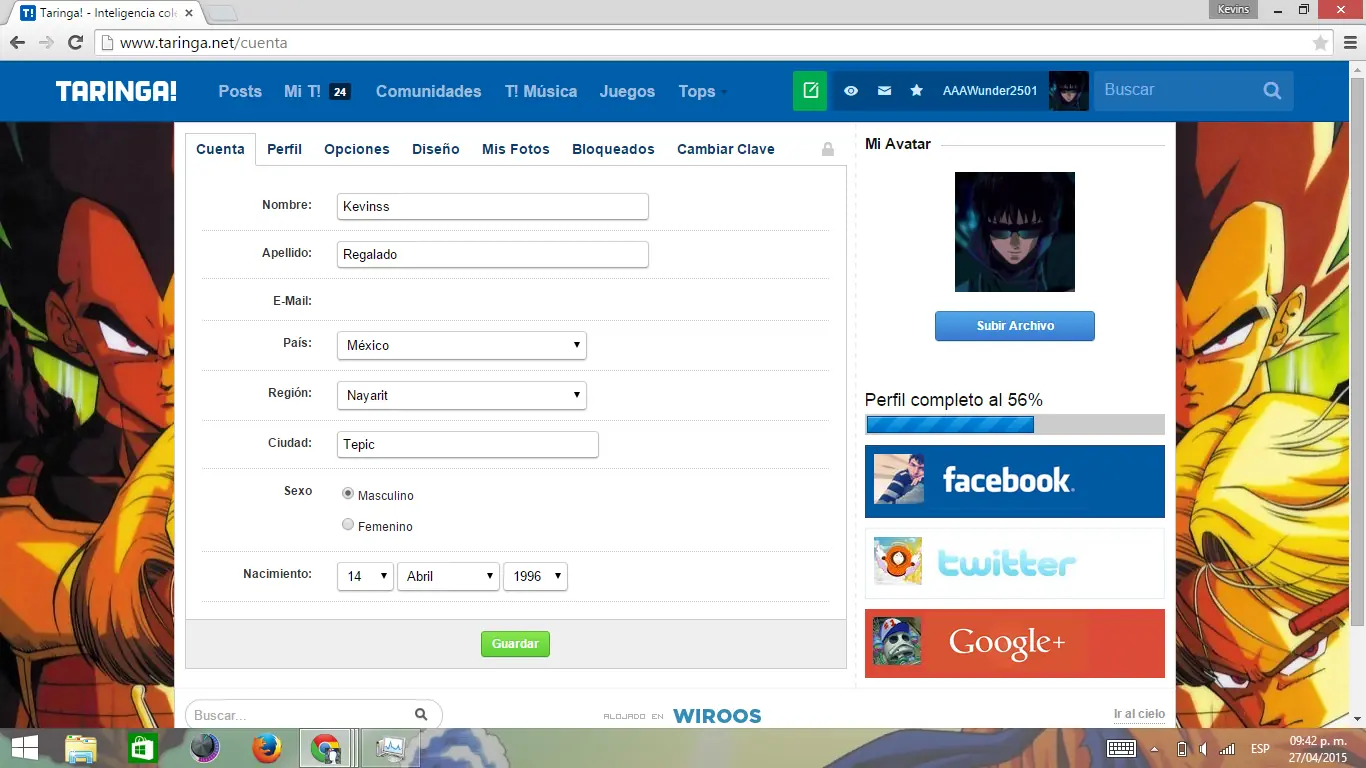1366x768 pixels.
Task: Open T! Música in the navigation bar
Action: (541, 91)
